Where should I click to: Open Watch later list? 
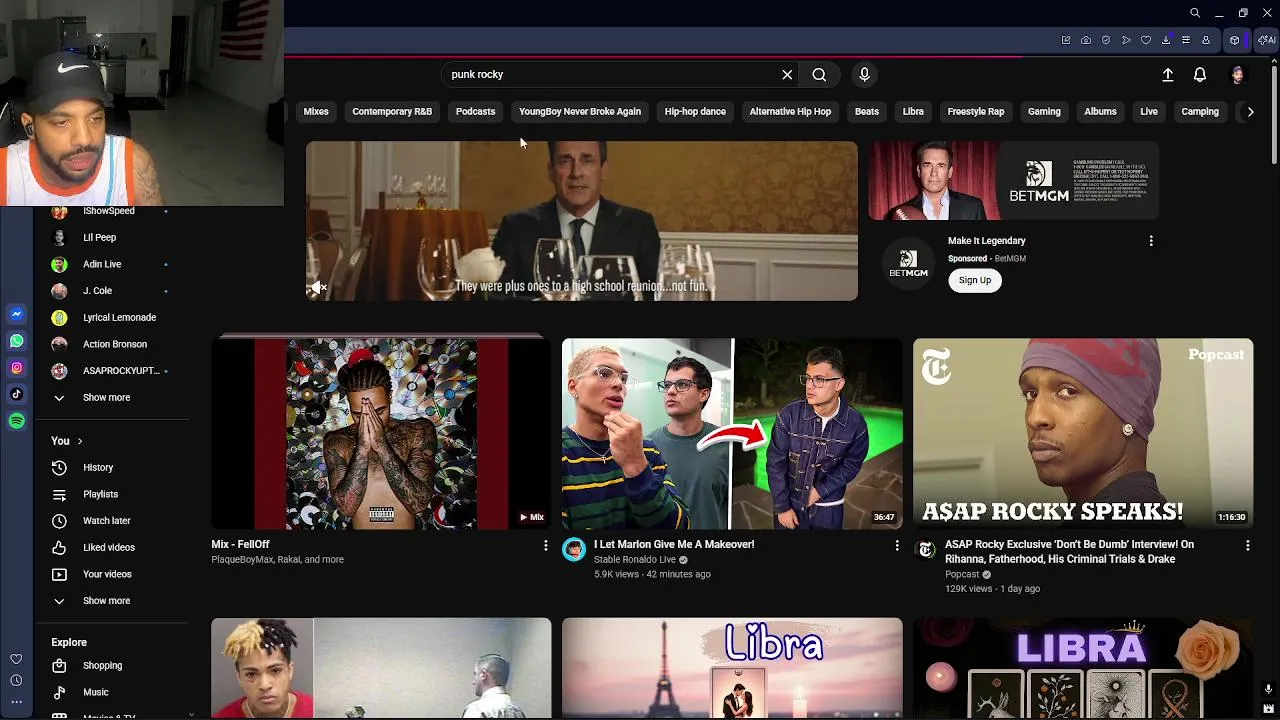[106, 521]
